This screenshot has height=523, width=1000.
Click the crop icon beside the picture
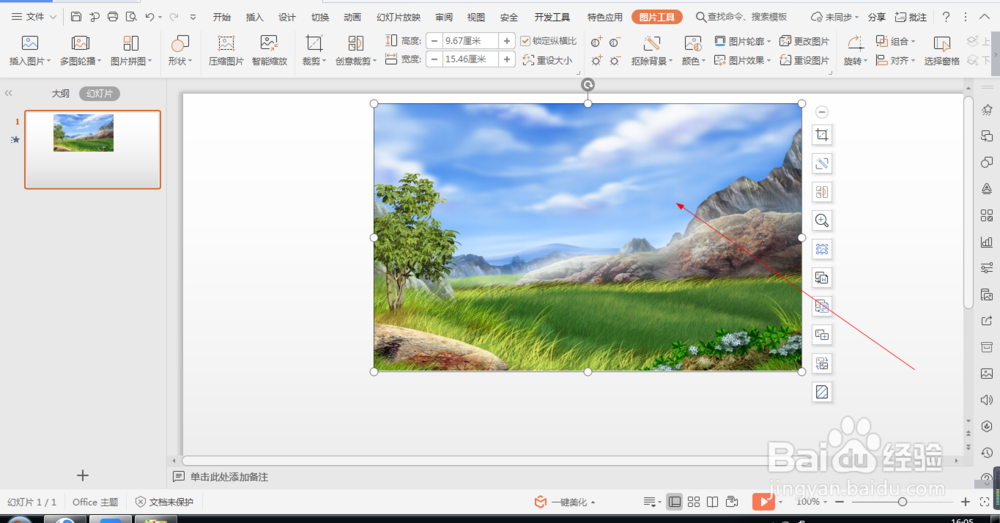[x=821, y=135]
